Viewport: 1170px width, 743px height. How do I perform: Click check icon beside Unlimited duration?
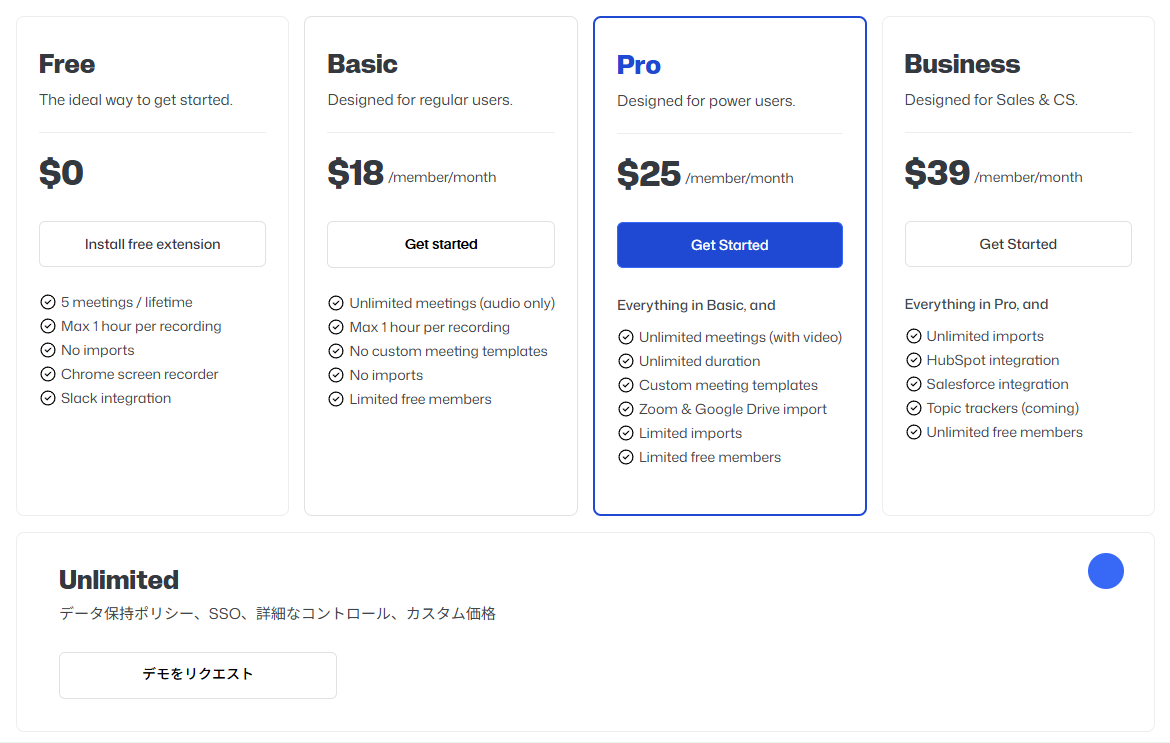(x=626, y=361)
